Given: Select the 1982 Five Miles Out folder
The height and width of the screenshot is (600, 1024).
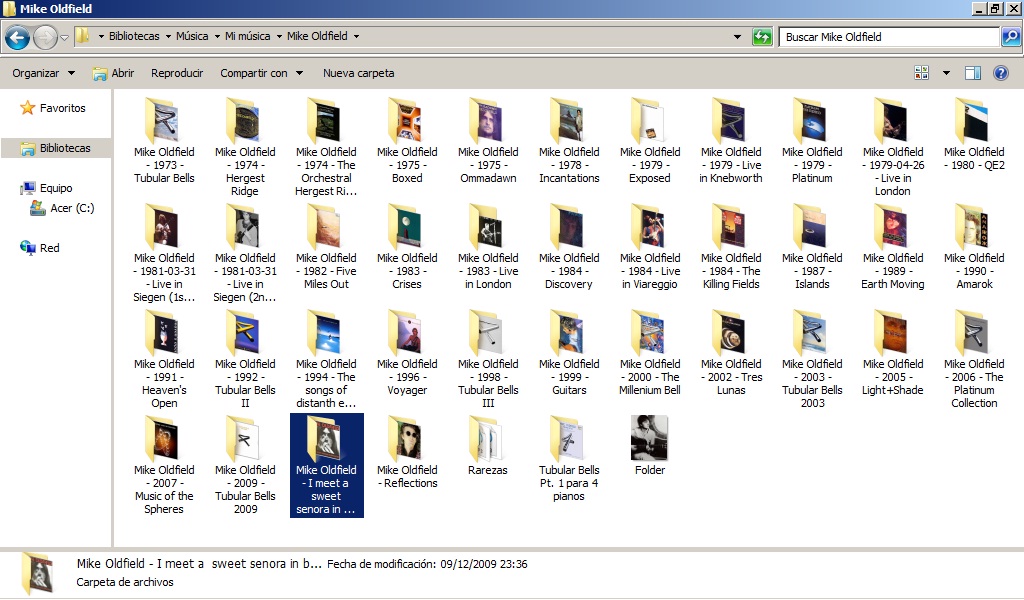Looking at the screenshot, I should pyautogui.click(x=326, y=247).
